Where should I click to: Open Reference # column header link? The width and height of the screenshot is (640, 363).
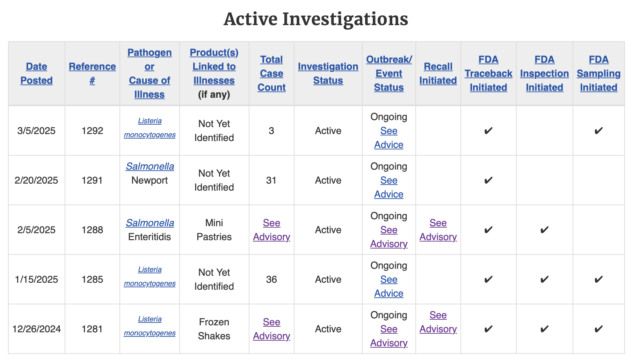point(92,73)
